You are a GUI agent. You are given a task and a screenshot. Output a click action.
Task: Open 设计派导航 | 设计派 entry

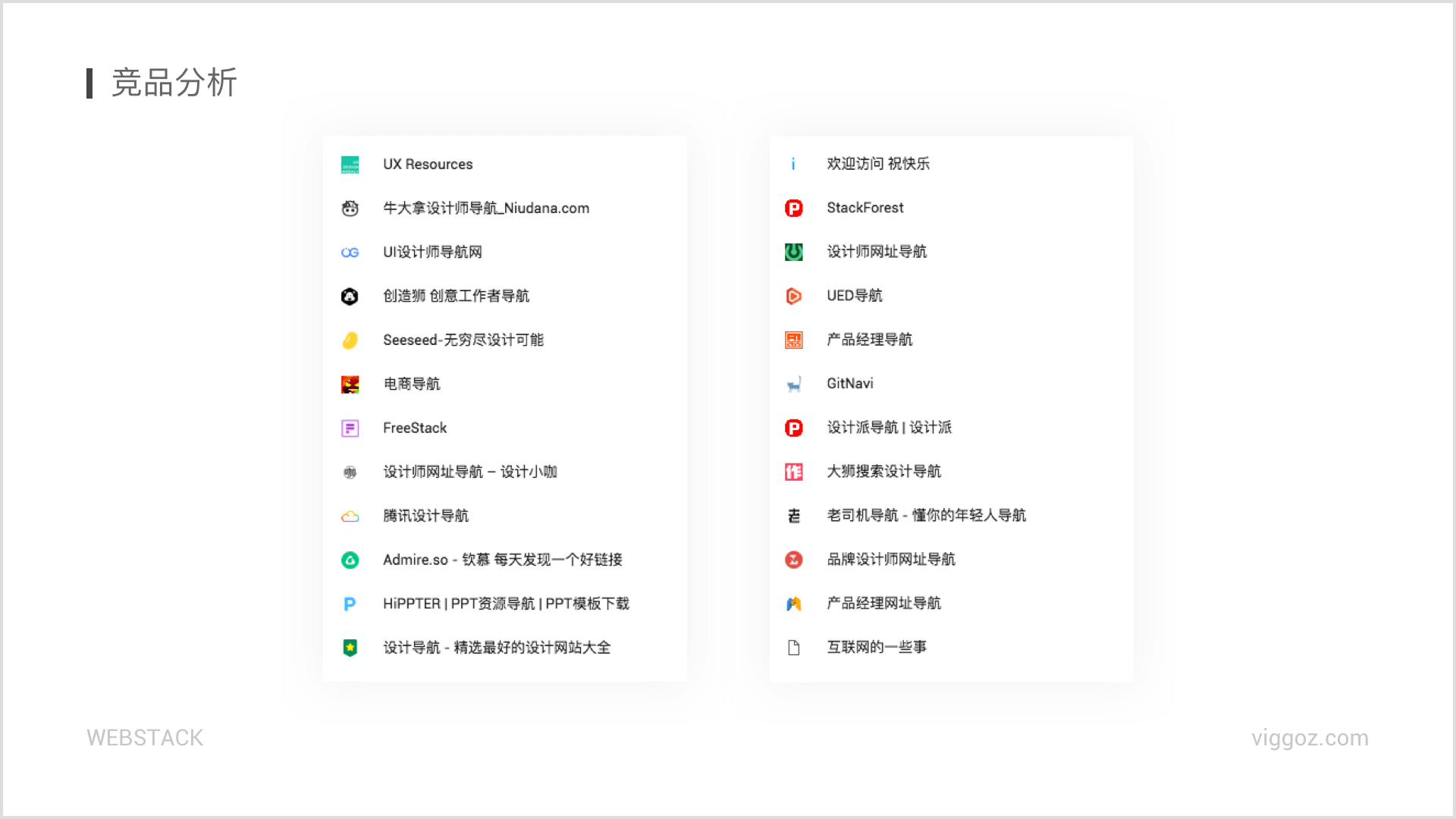pos(889,428)
